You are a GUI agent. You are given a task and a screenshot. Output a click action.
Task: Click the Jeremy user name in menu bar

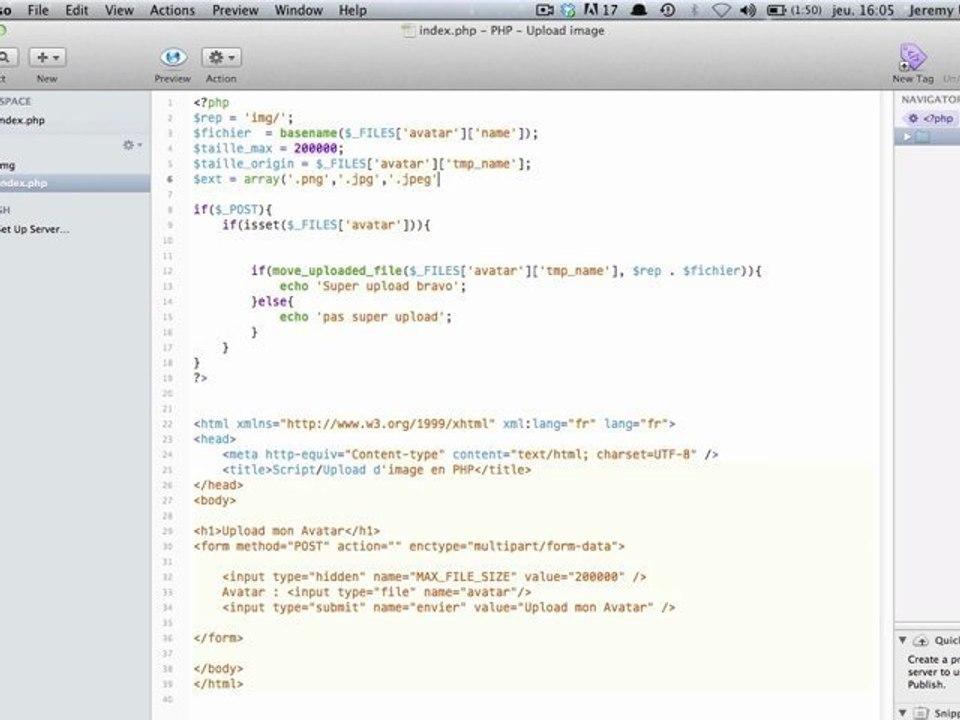click(933, 10)
